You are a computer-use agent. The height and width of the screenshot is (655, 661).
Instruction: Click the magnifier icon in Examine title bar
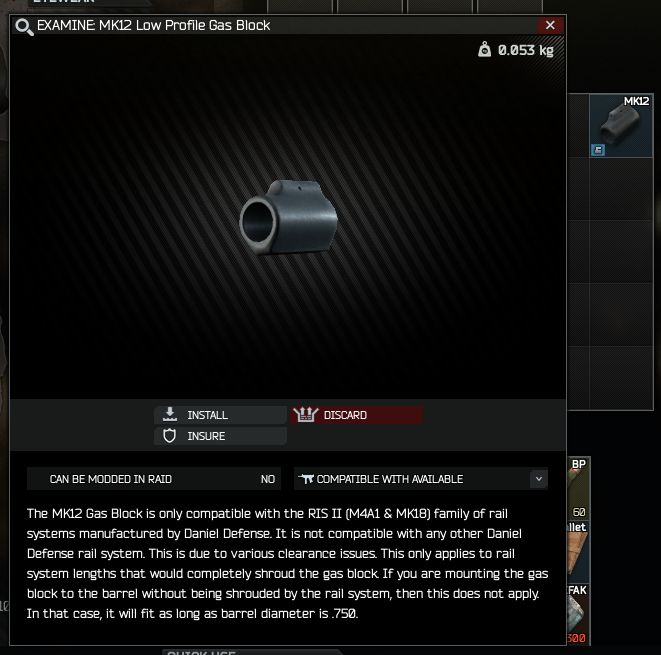click(x=24, y=27)
